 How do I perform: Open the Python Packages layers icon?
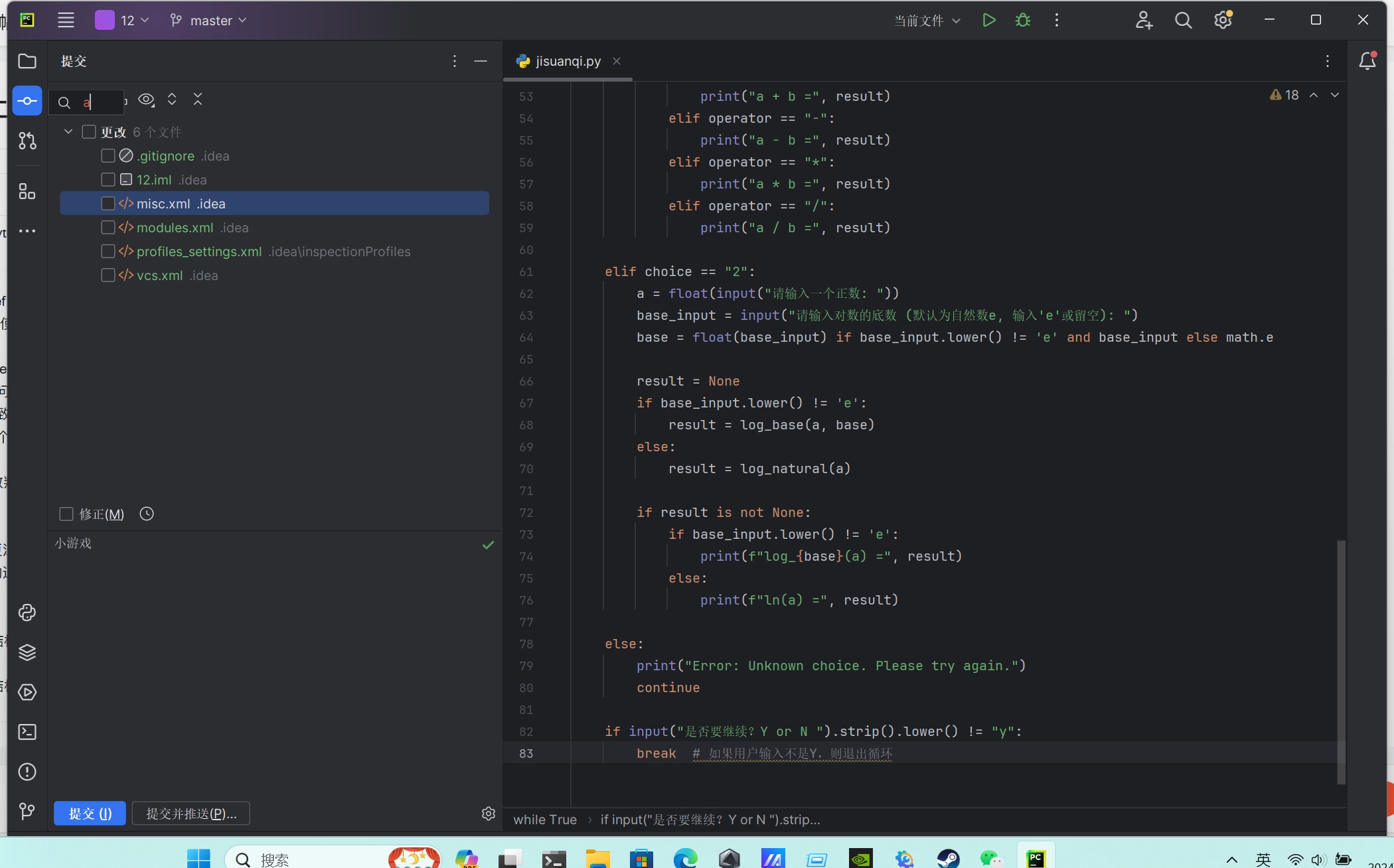click(27, 652)
